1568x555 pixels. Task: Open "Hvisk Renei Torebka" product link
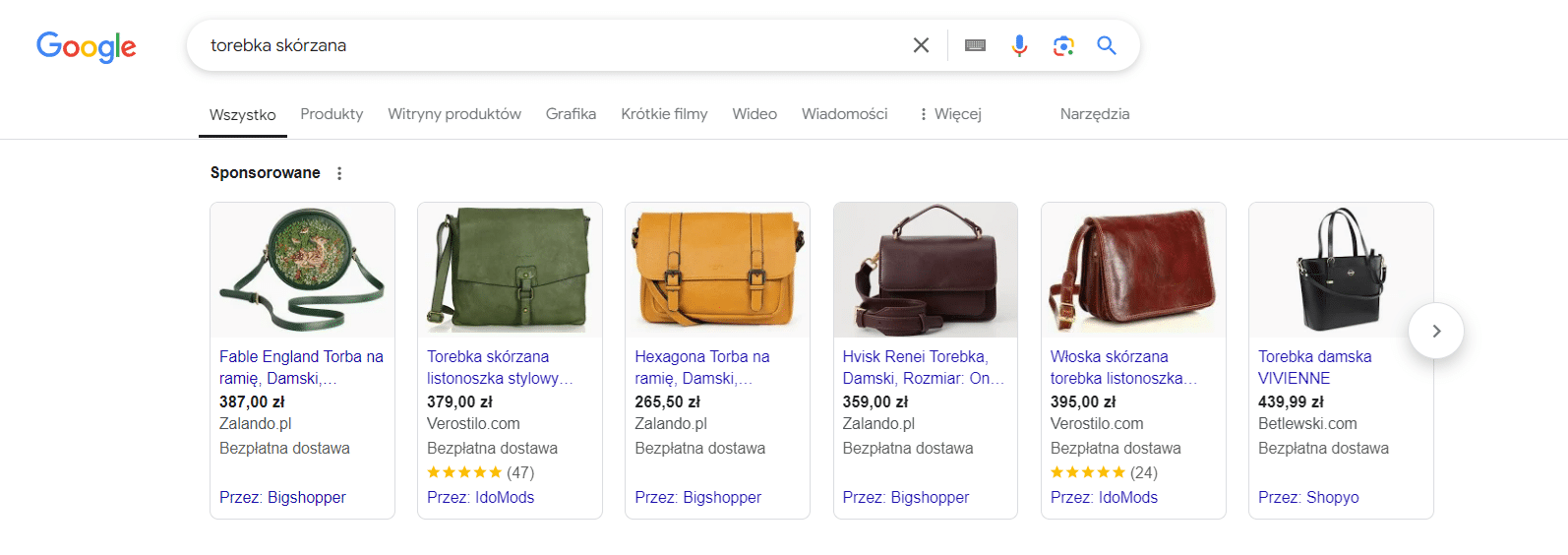924,367
